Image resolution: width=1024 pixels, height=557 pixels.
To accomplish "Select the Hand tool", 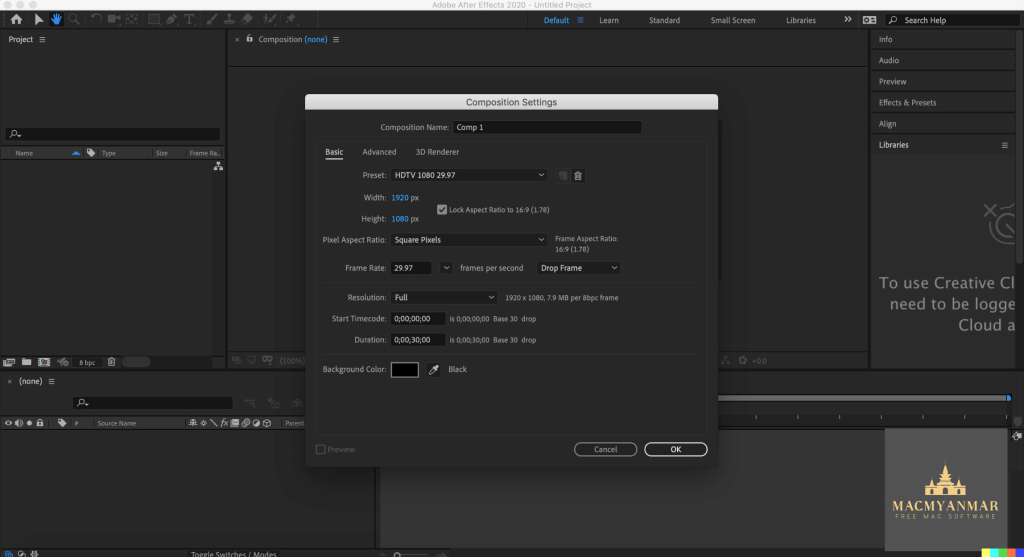I will coord(56,20).
